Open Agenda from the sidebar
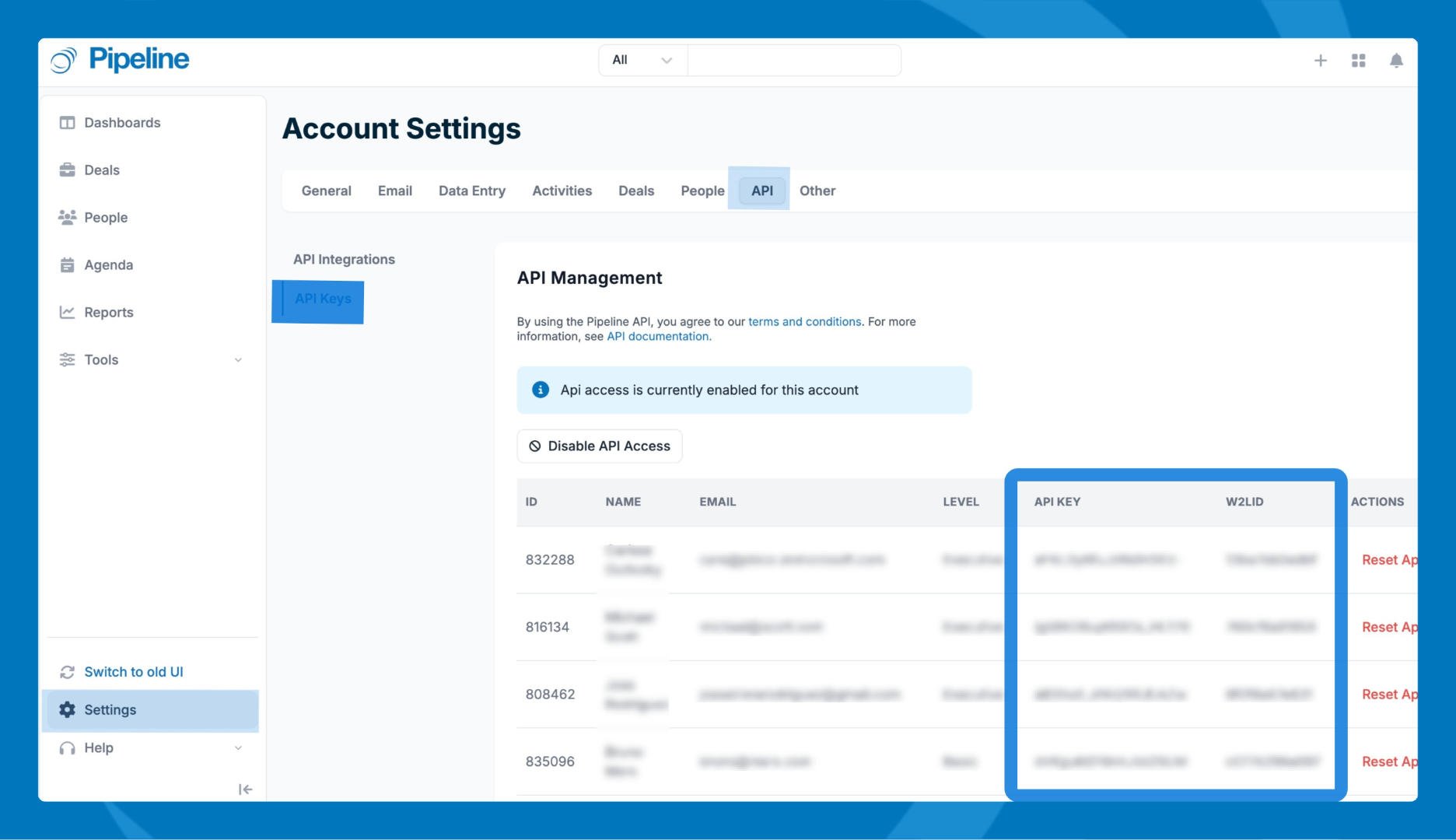 click(108, 265)
